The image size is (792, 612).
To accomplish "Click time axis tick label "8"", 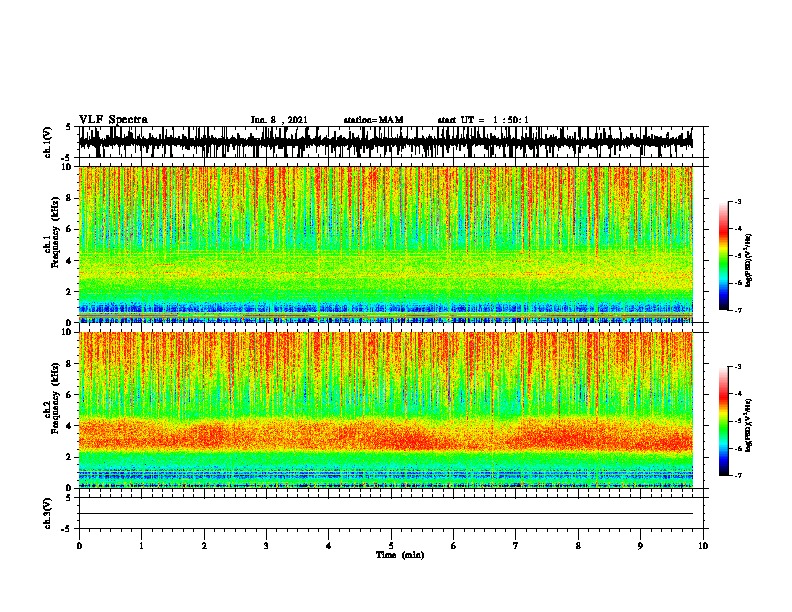I will point(578,546).
